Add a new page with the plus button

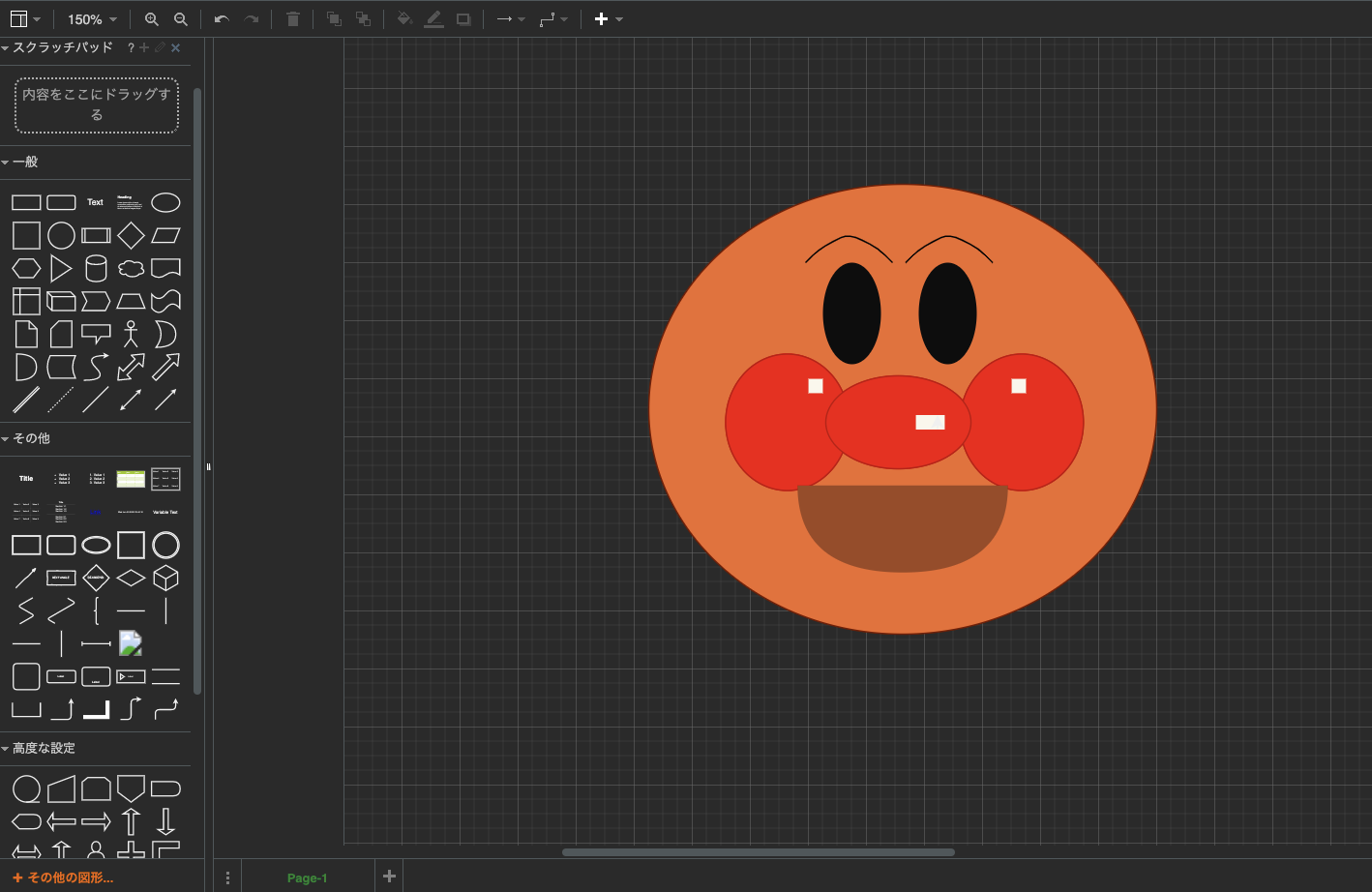(389, 877)
